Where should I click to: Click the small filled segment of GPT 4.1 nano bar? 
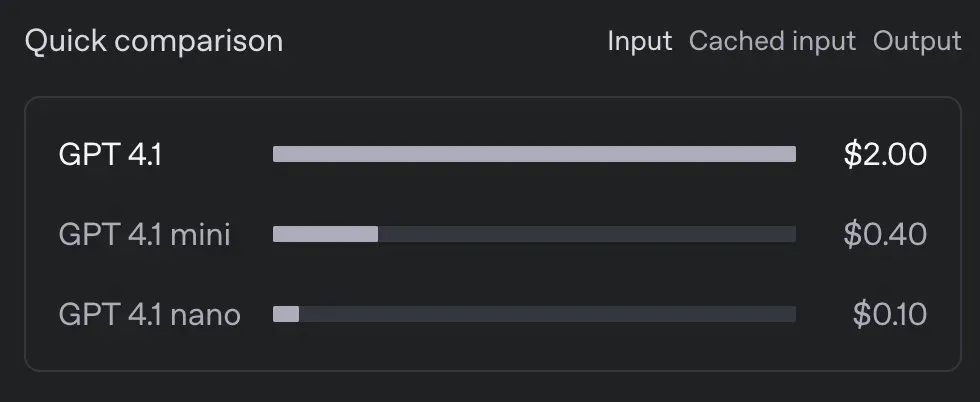pyautogui.click(x=286, y=314)
